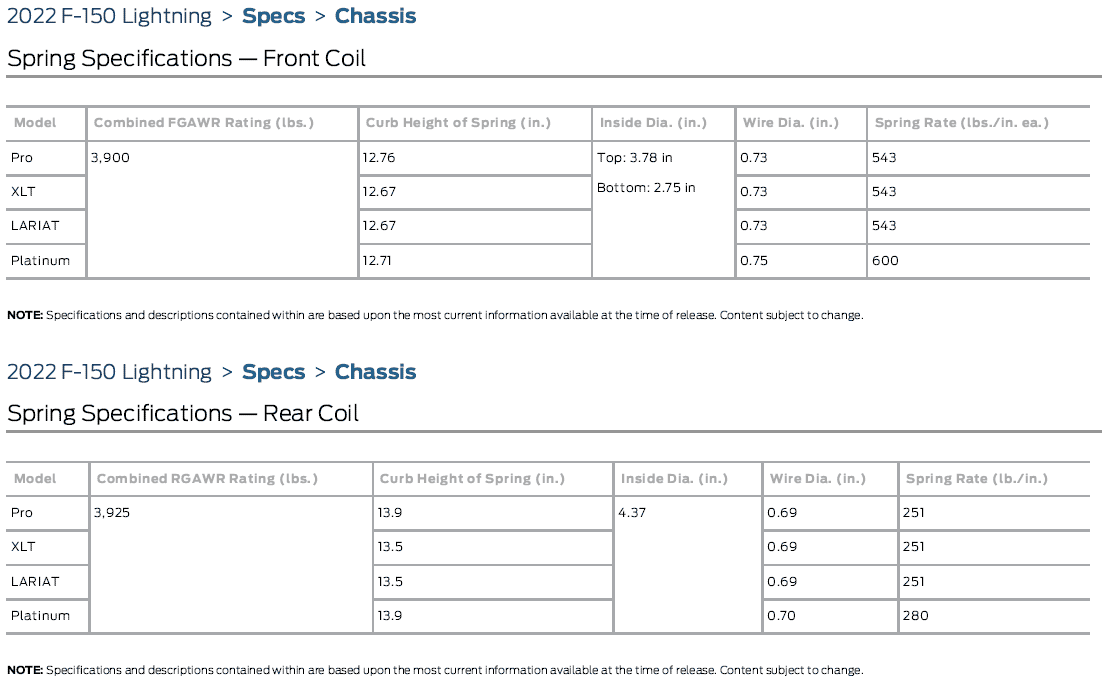The height and width of the screenshot is (691, 1116).
Task: Click the 3,900 FGAWR rating cell
Action: click(x=110, y=158)
